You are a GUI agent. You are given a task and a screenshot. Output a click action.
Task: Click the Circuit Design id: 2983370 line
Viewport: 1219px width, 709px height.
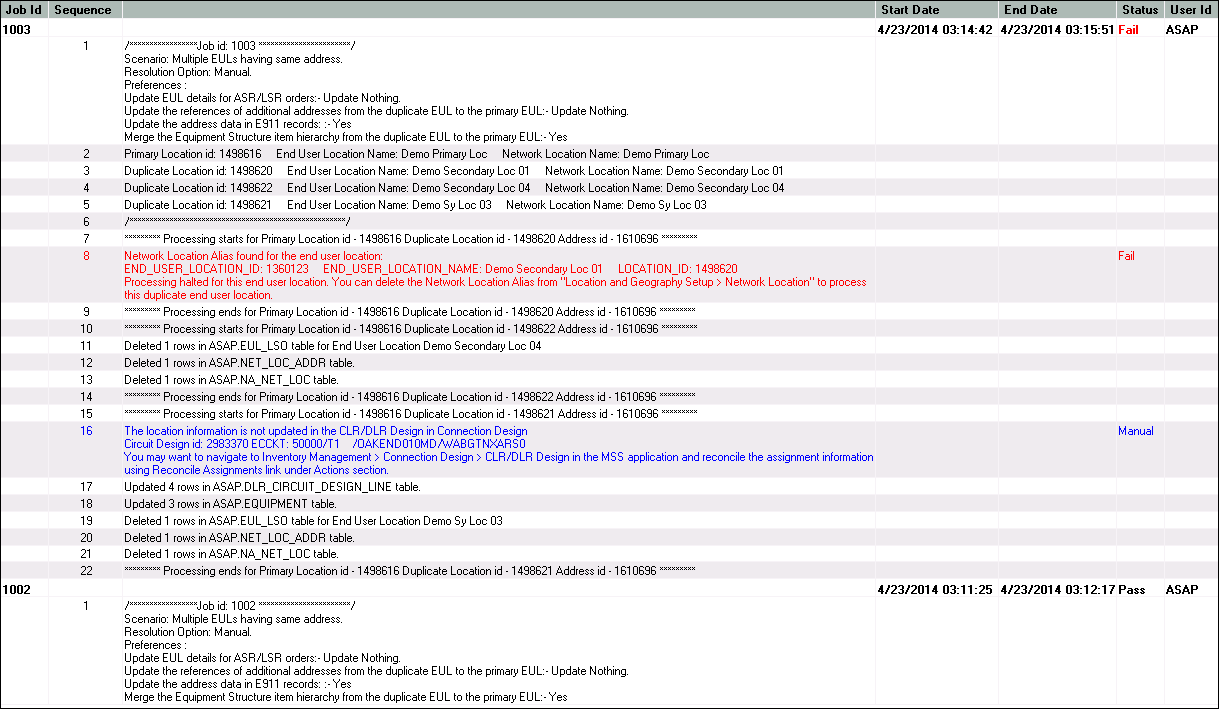coord(325,444)
